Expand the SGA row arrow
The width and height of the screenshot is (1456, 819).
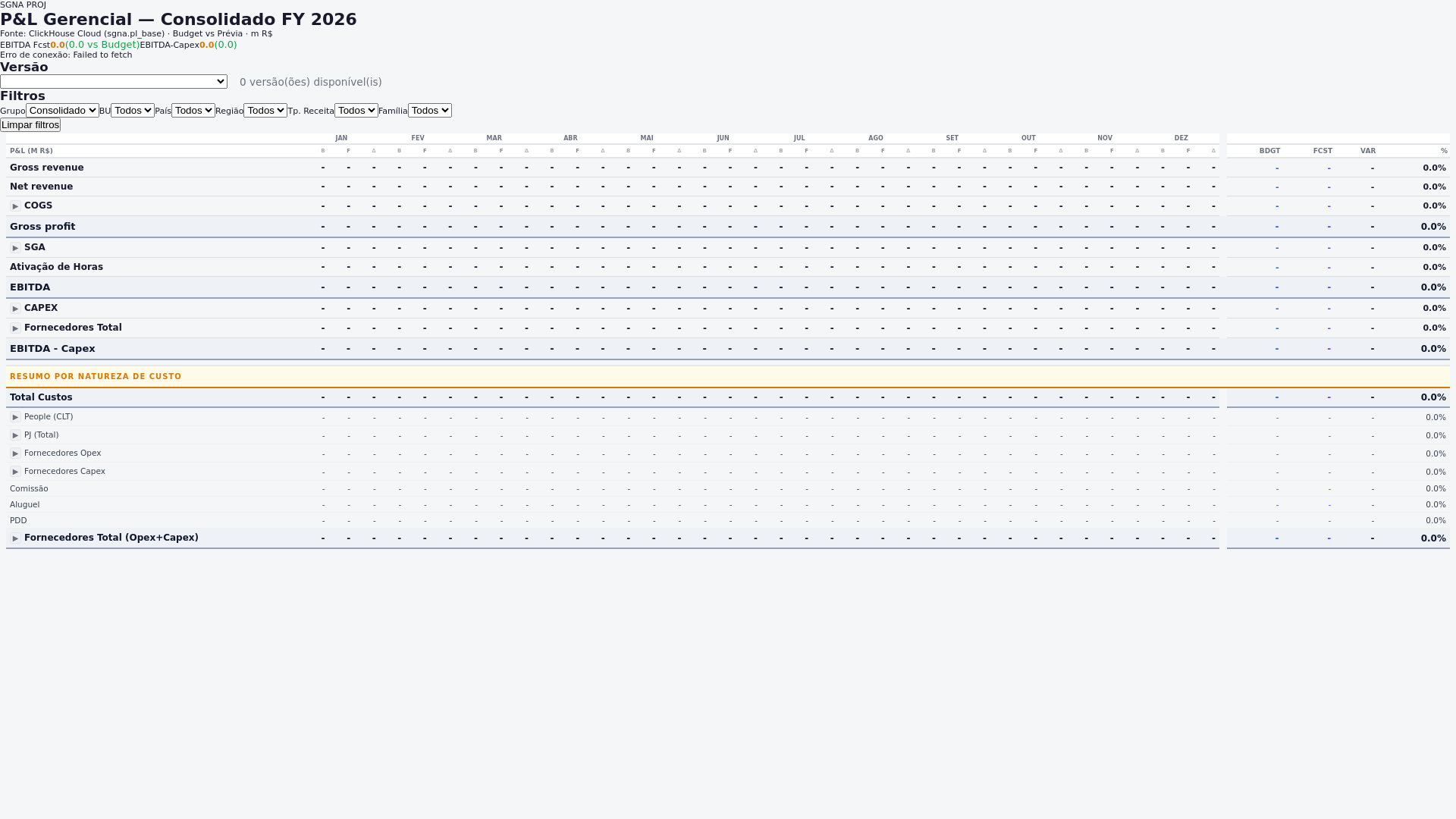tap(15, 248)
